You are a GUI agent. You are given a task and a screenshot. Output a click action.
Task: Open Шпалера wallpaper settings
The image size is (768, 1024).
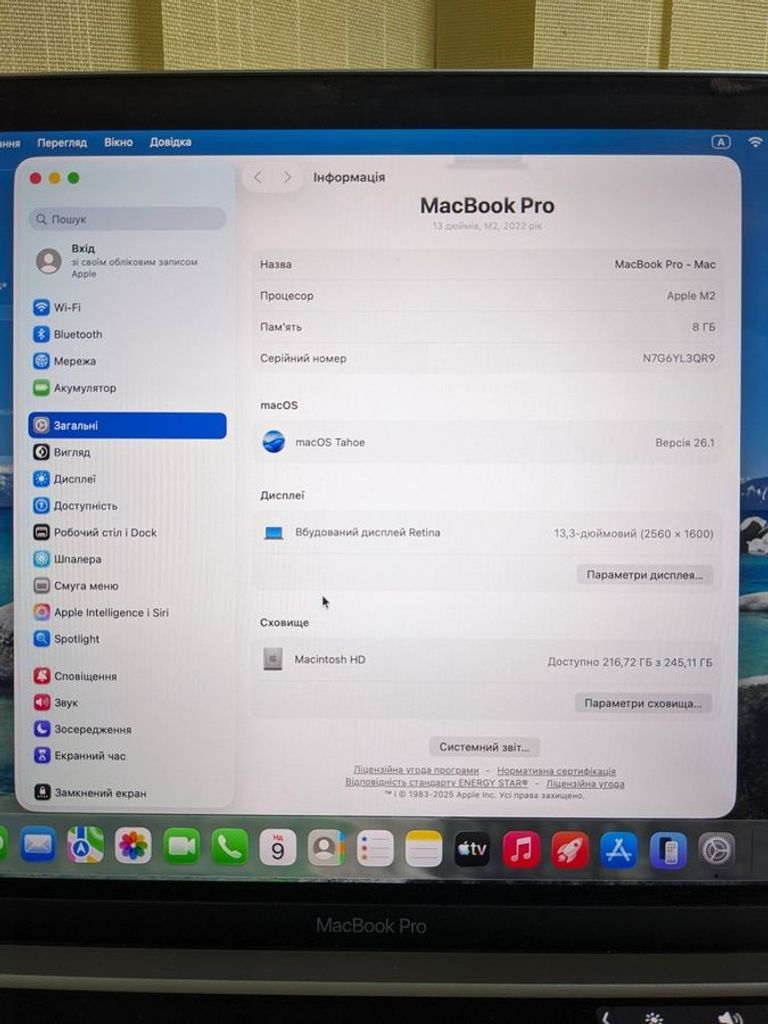(x=67, y=559)
